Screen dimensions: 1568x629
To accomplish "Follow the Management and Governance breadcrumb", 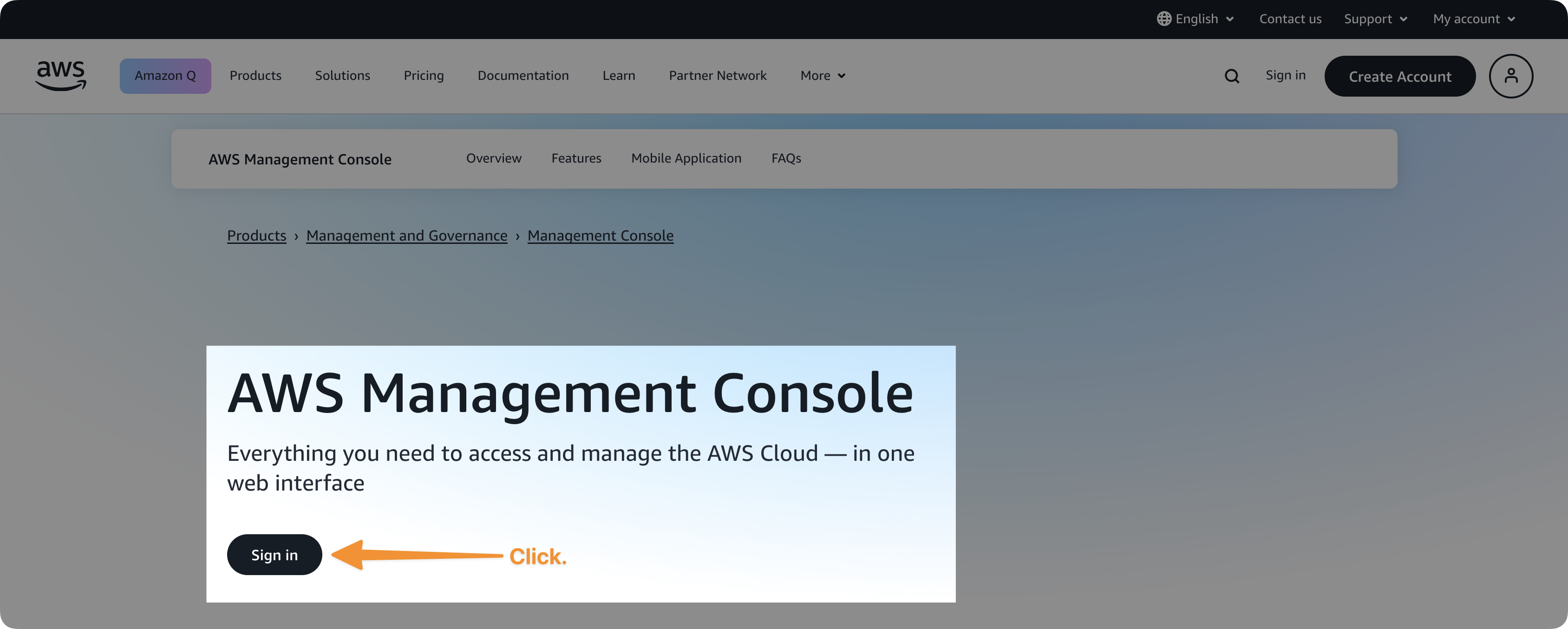I will tap(406, 235).
